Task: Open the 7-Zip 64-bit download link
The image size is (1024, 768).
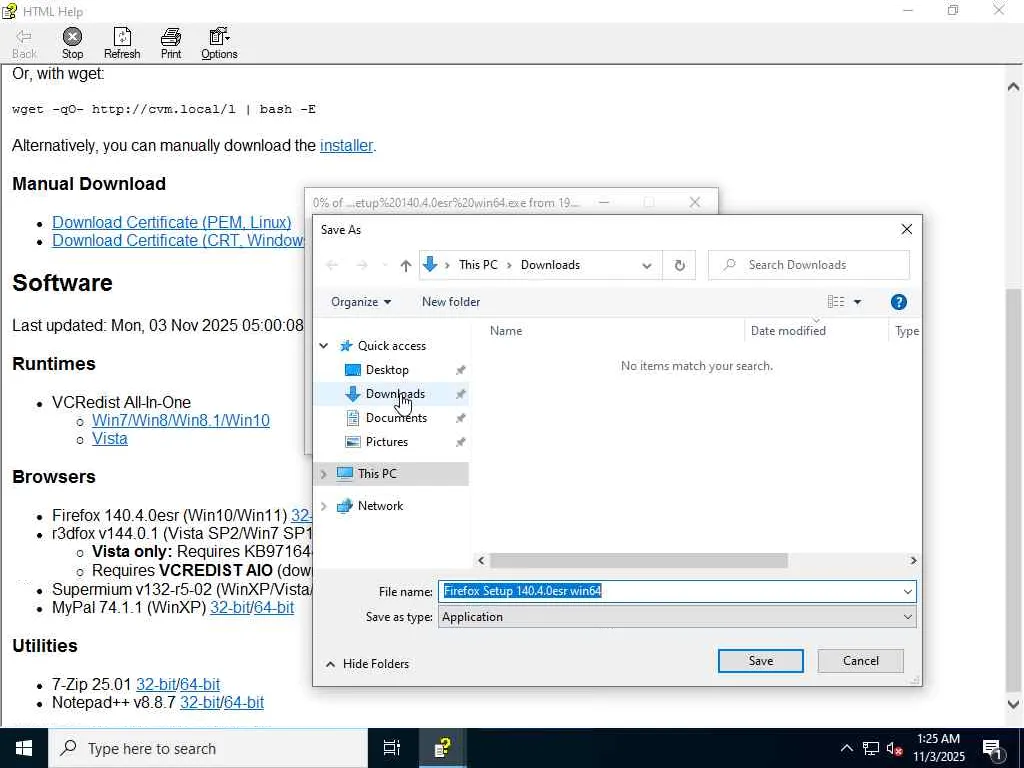Action: tap(200, 684)
